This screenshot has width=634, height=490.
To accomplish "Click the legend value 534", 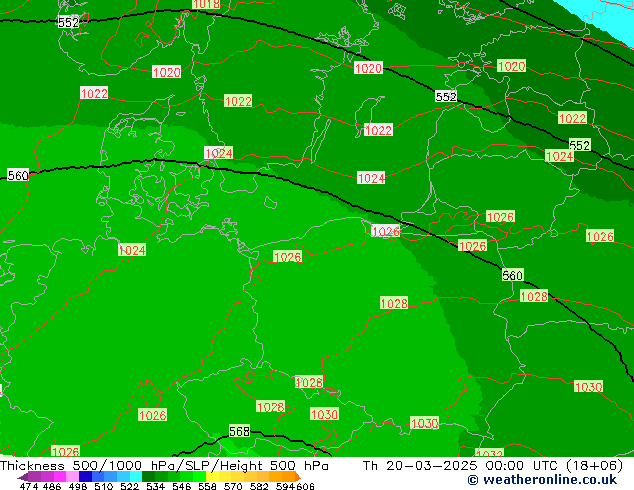I will [x=155, y=486].
